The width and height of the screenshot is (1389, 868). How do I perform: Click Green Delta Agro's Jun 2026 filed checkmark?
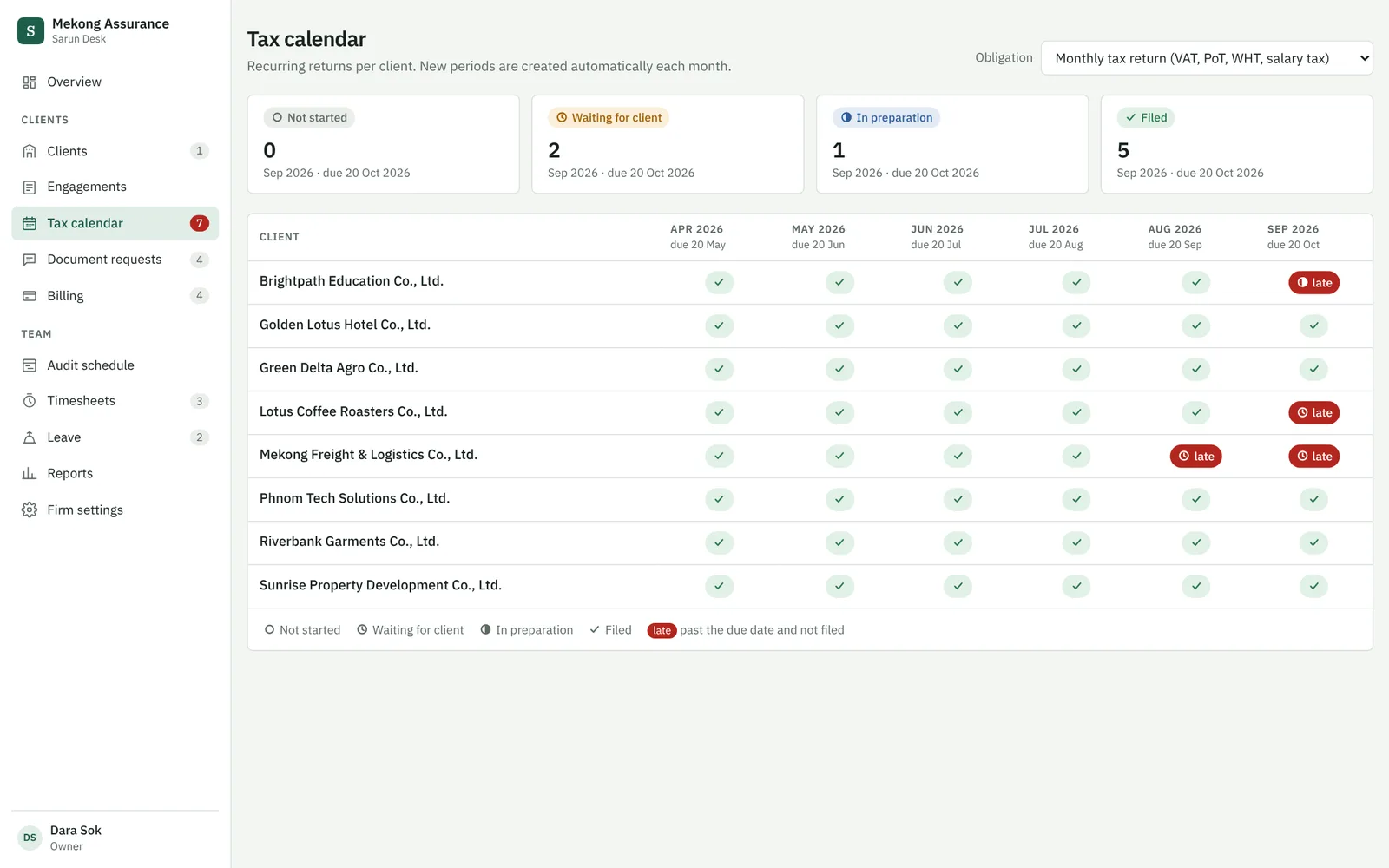(958, 370)
